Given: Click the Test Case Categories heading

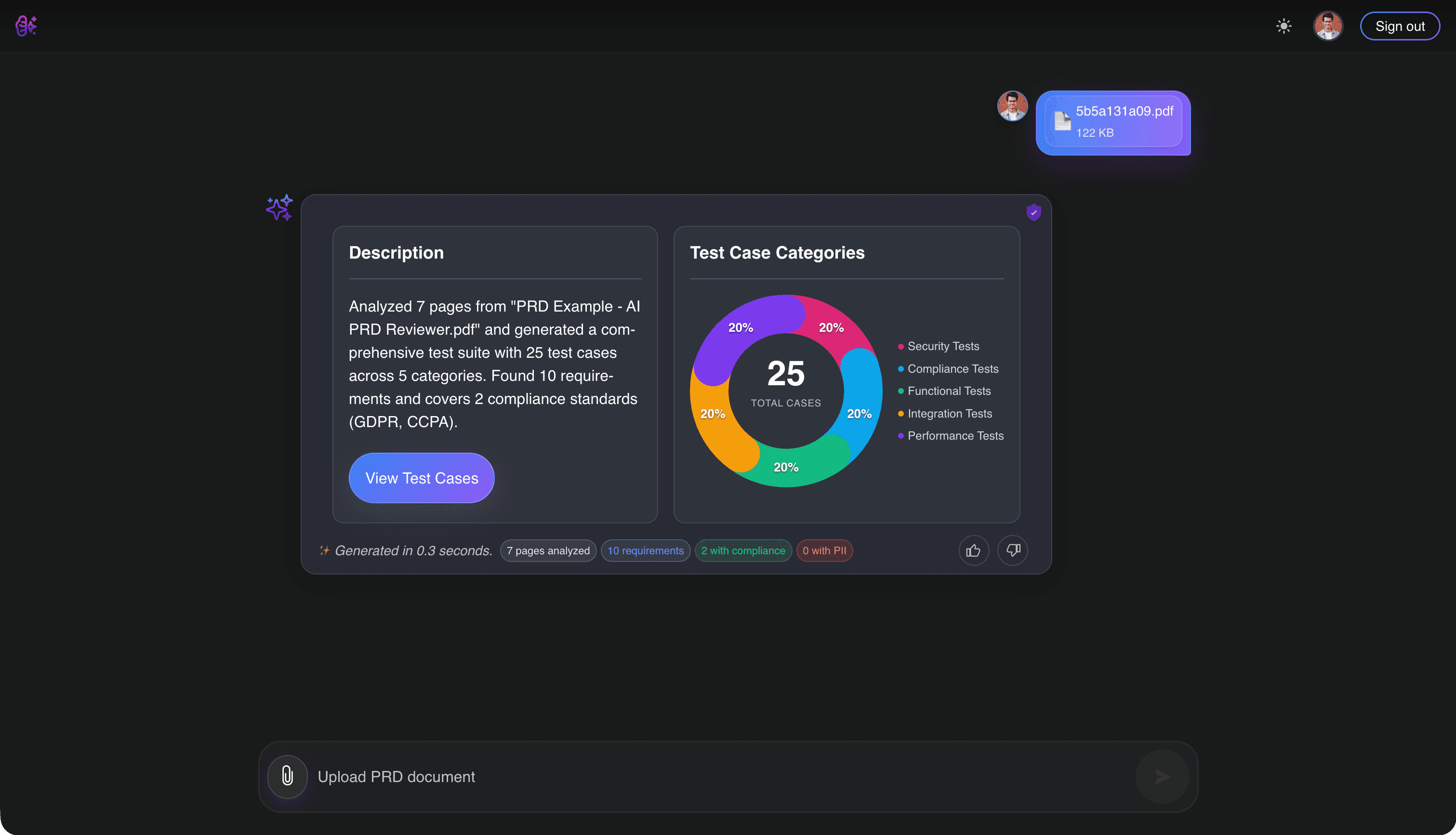Looking at the screenshot, I should (x=777, y=252).
